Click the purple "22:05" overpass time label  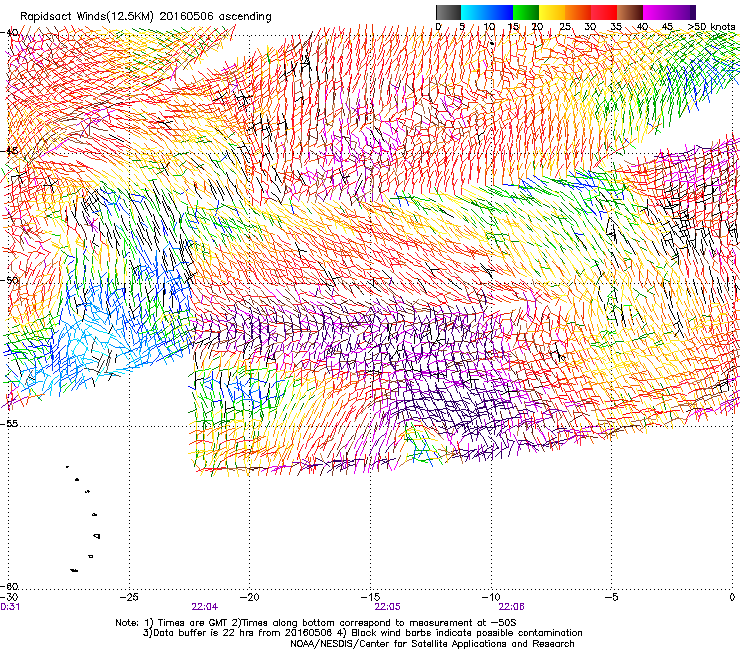pos(387,607)
